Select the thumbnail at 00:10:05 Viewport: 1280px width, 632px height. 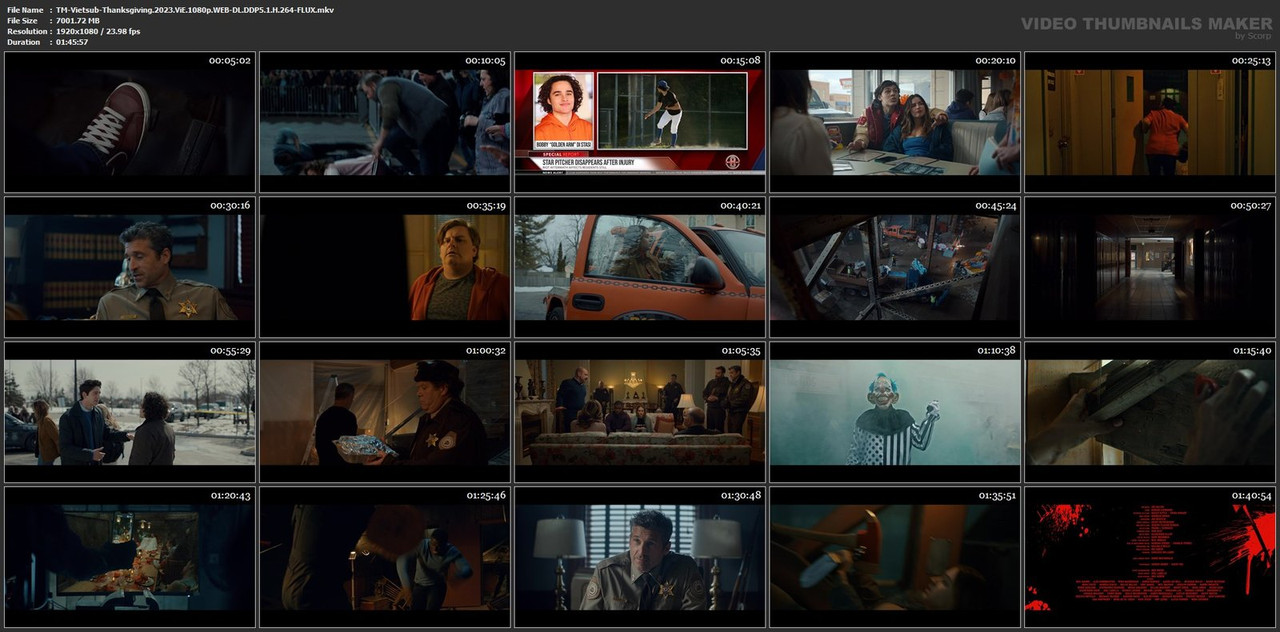pyautogui.click(x=385, y=122)
